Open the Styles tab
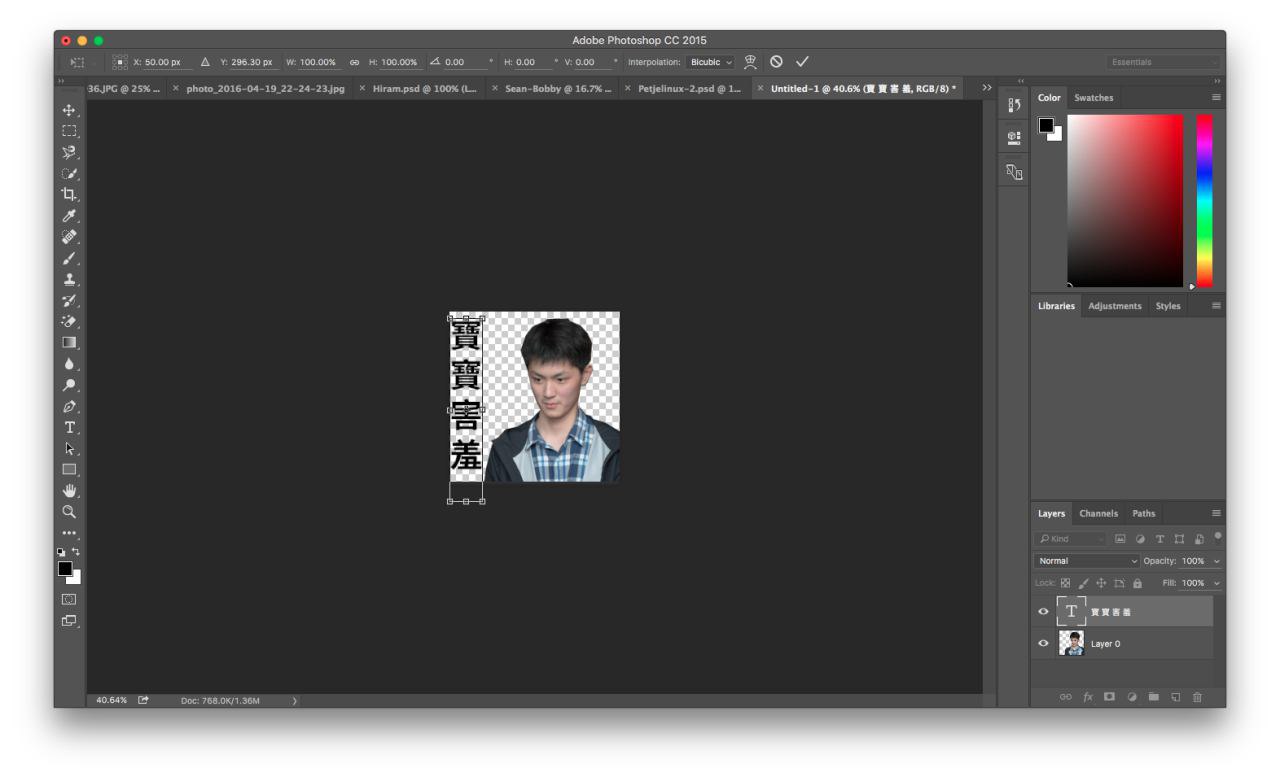The width and height of the screenshot is (1280, 781). 1168,306
